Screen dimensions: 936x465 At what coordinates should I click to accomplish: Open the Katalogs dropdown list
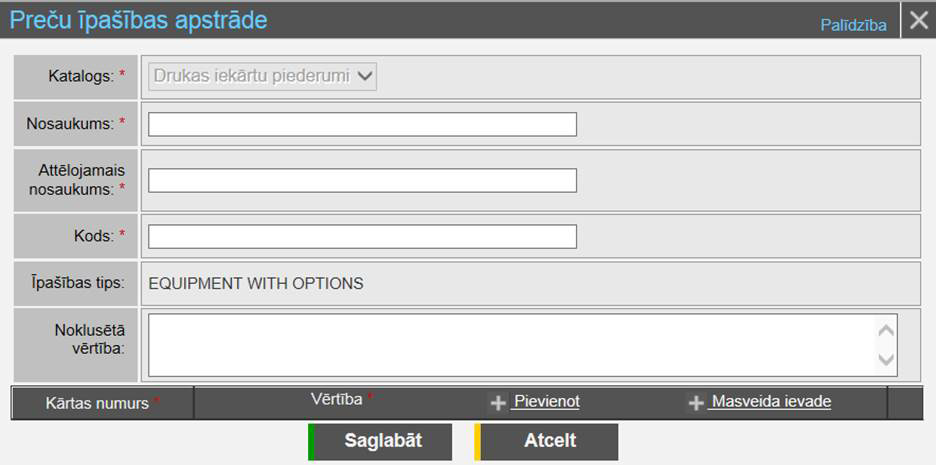click(x=262, y=75)
